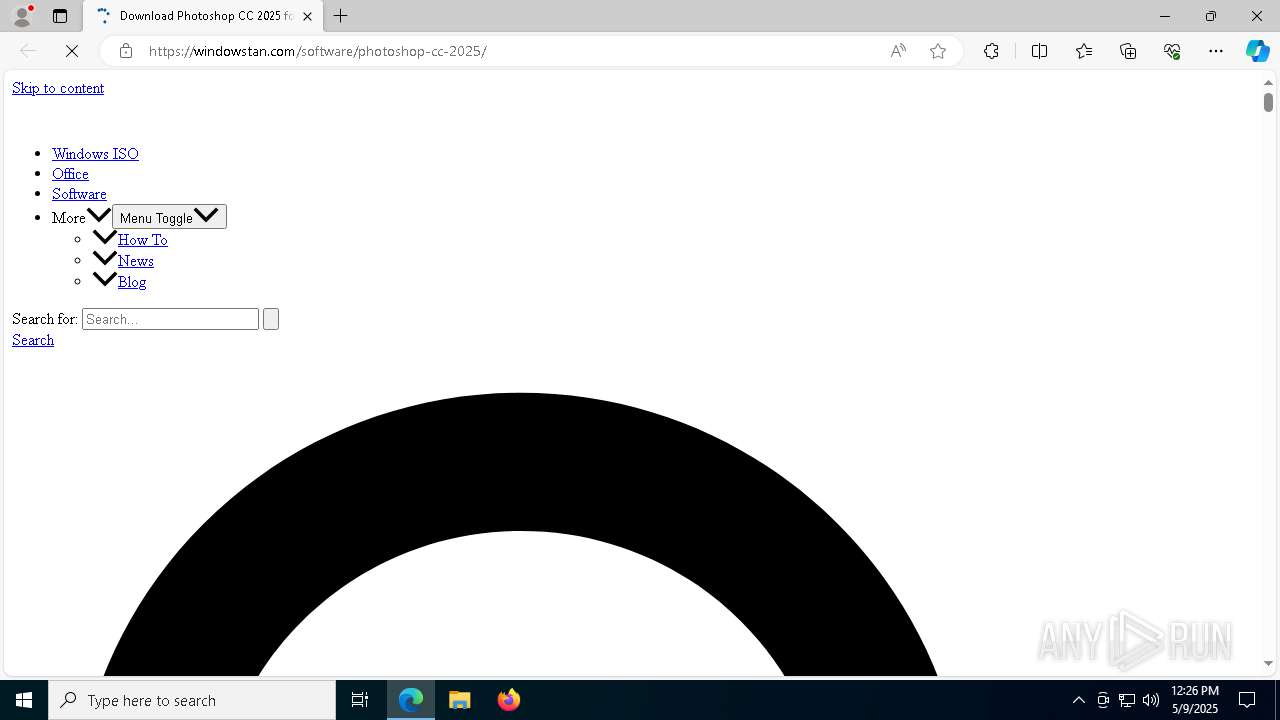Viewport: 1280px width, 720px height.
Task: Switch to Edge in the taskbar
Action: tap(411, 700)
